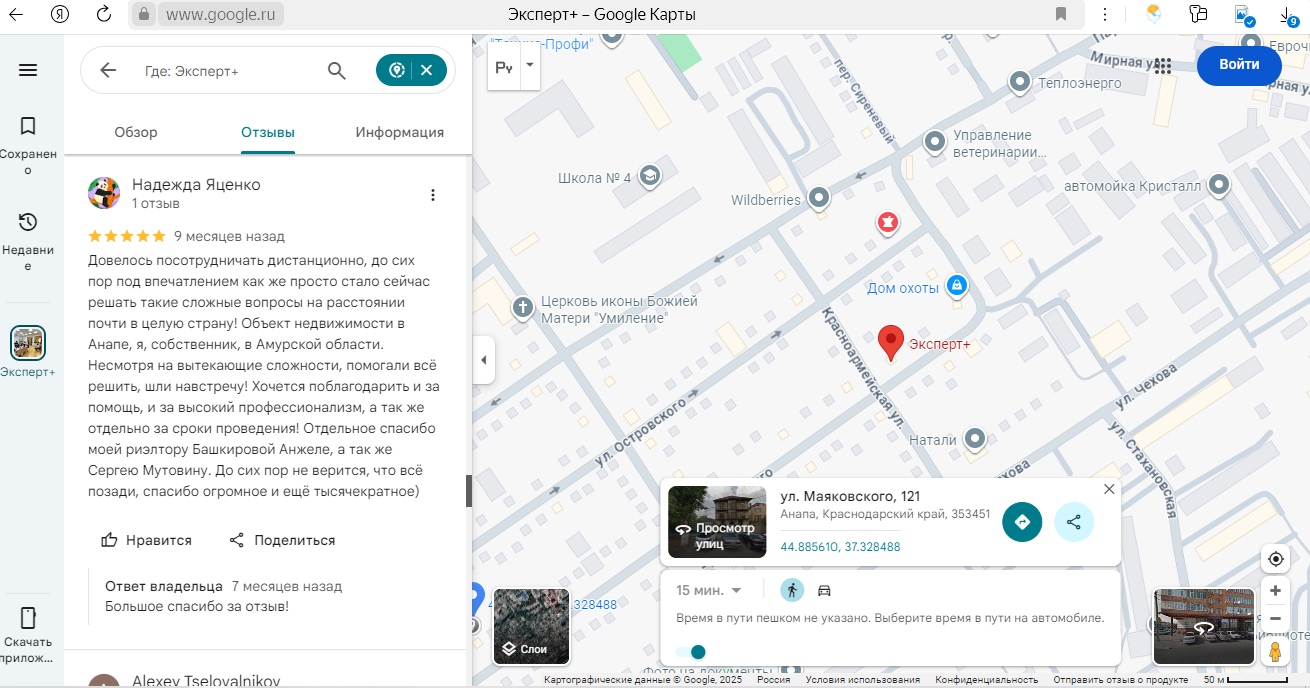Switch to the Обзор tab
This screenshot has width=1310, height=688.
[x=136, y=132]
